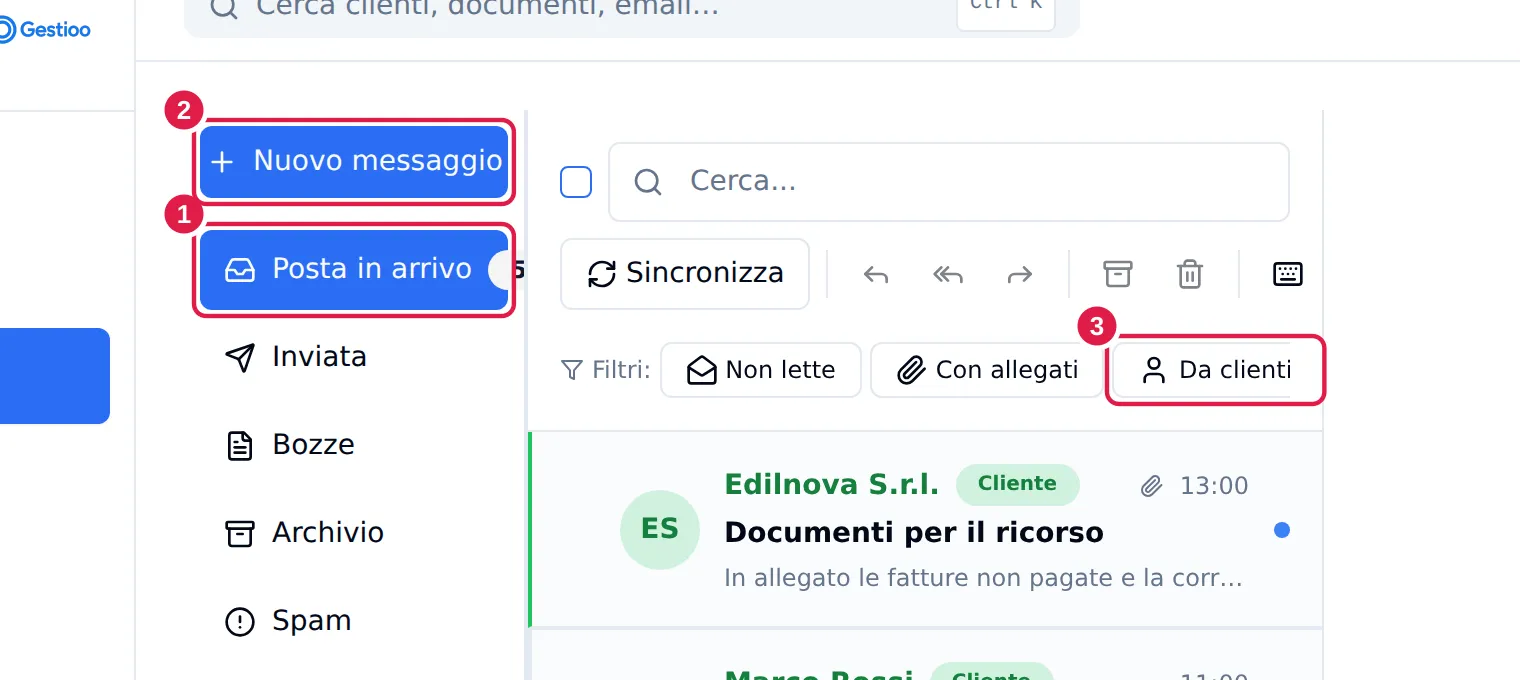Open the Posta in arrivo folder

(x=354, y=269)
